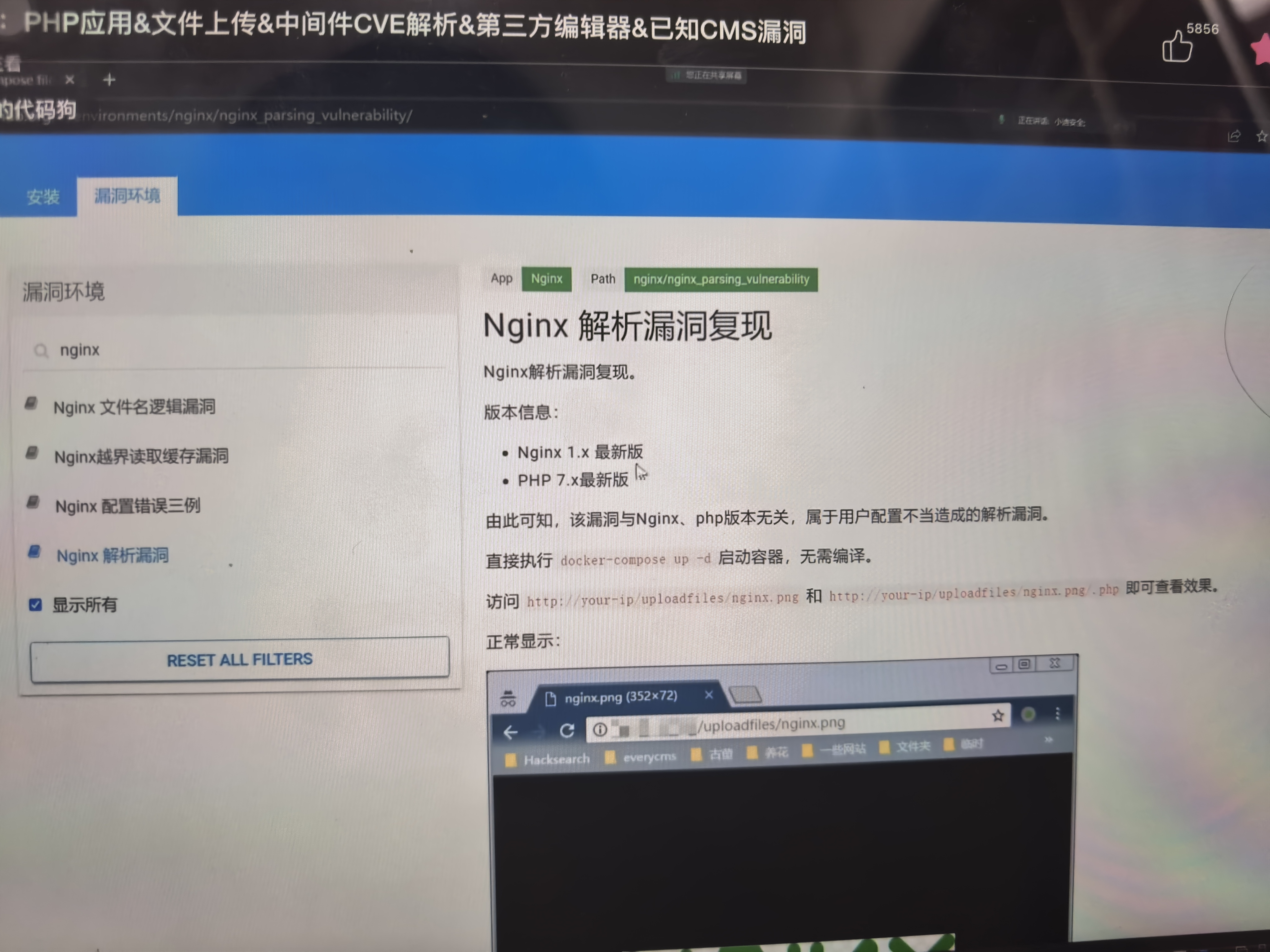
Task: Open Nginx 解析漏洞 from the list
Action: 113,555
